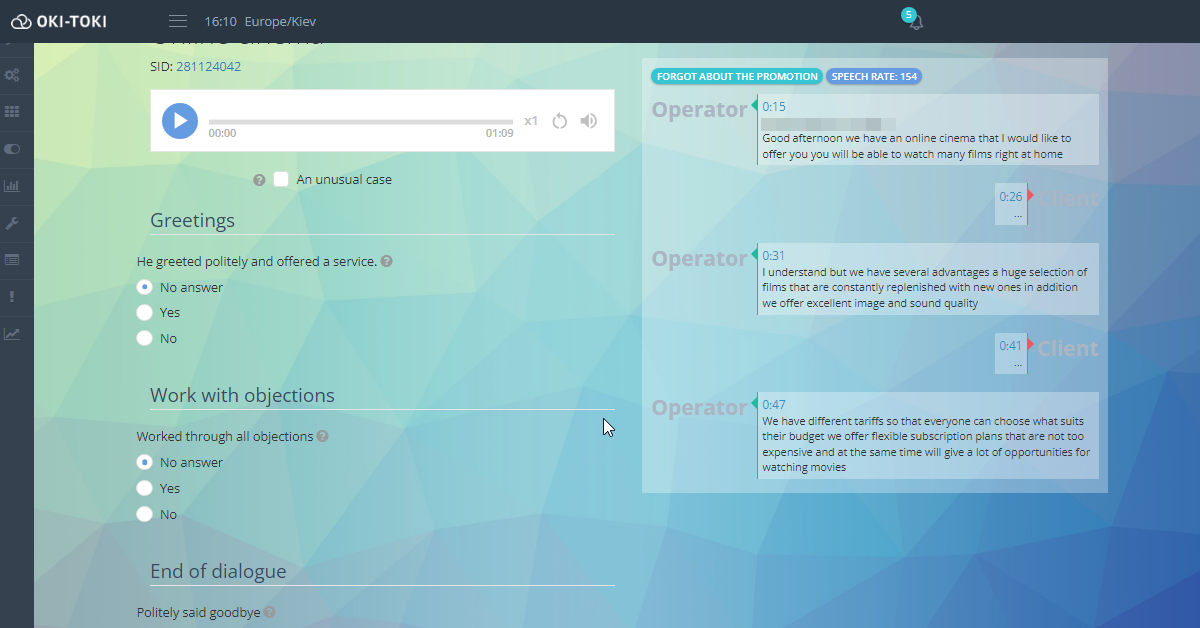Jump to 0:31 operator timestamp
This screenshot has height=628, width=1200.
click(773, 256)
